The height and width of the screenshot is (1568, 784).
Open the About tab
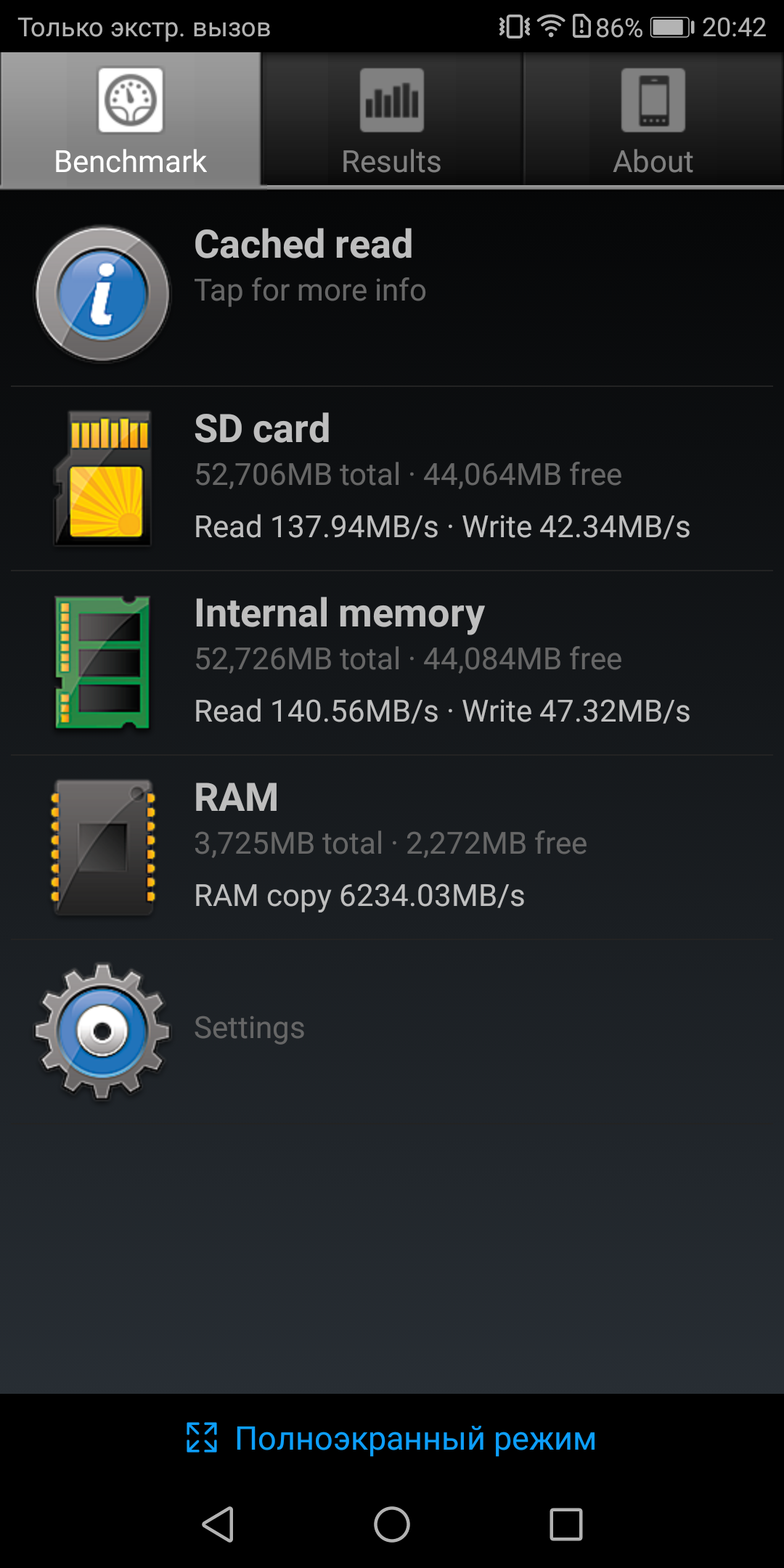click(x=653, y=121)
